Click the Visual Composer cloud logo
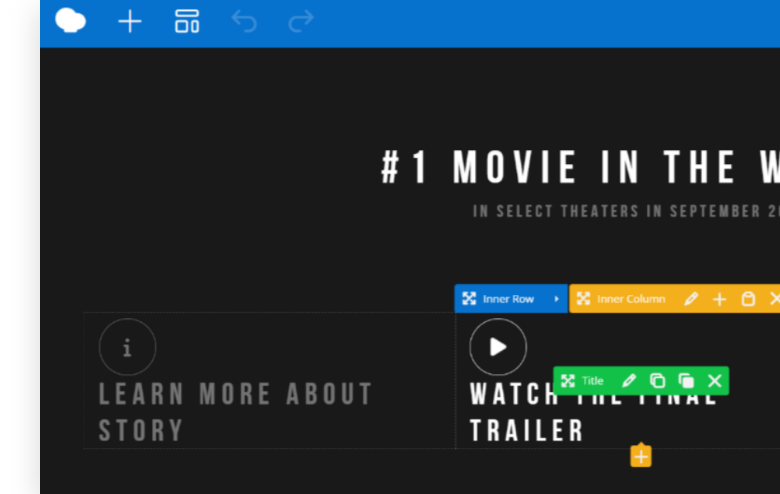This screenshot has width=780, height=494. click(71, 21)
